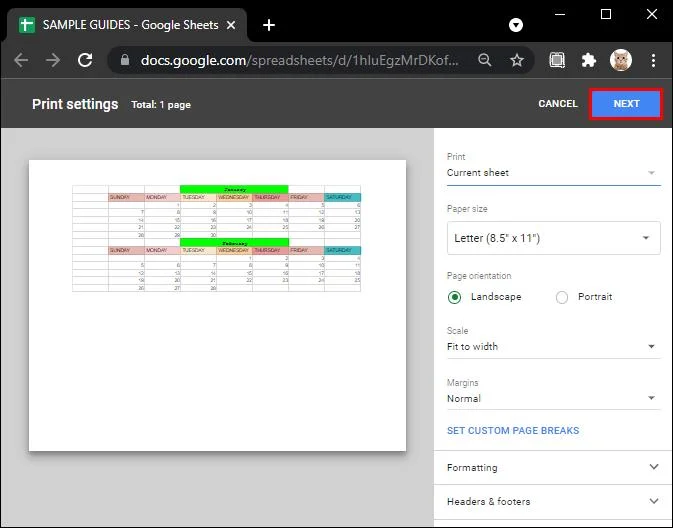Click the browser forward arrow
673x528 pixels.
point(53,60)
